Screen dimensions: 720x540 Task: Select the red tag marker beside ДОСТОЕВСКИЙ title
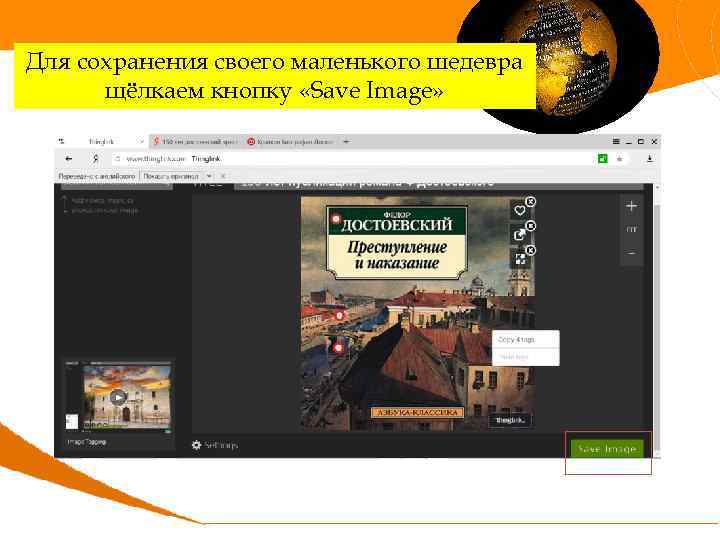pos(336,219)
